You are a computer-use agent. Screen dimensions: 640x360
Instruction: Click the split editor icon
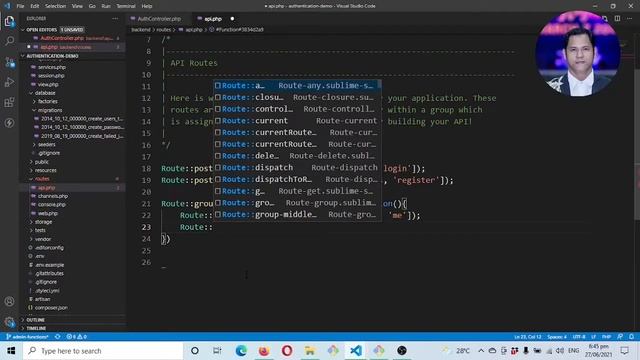tap(617, 19)
